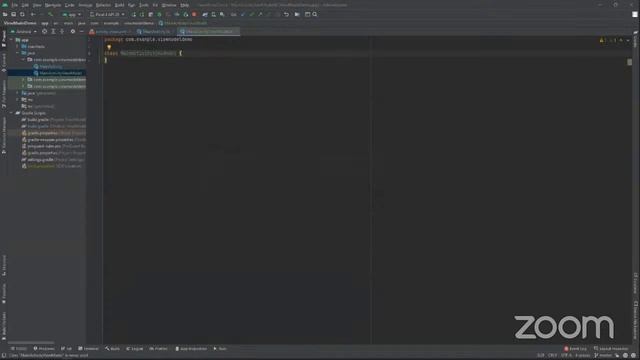Click the Android Studio logo icon
The width and height of the screenshot is (640, 360).
(x=5, y=5)
